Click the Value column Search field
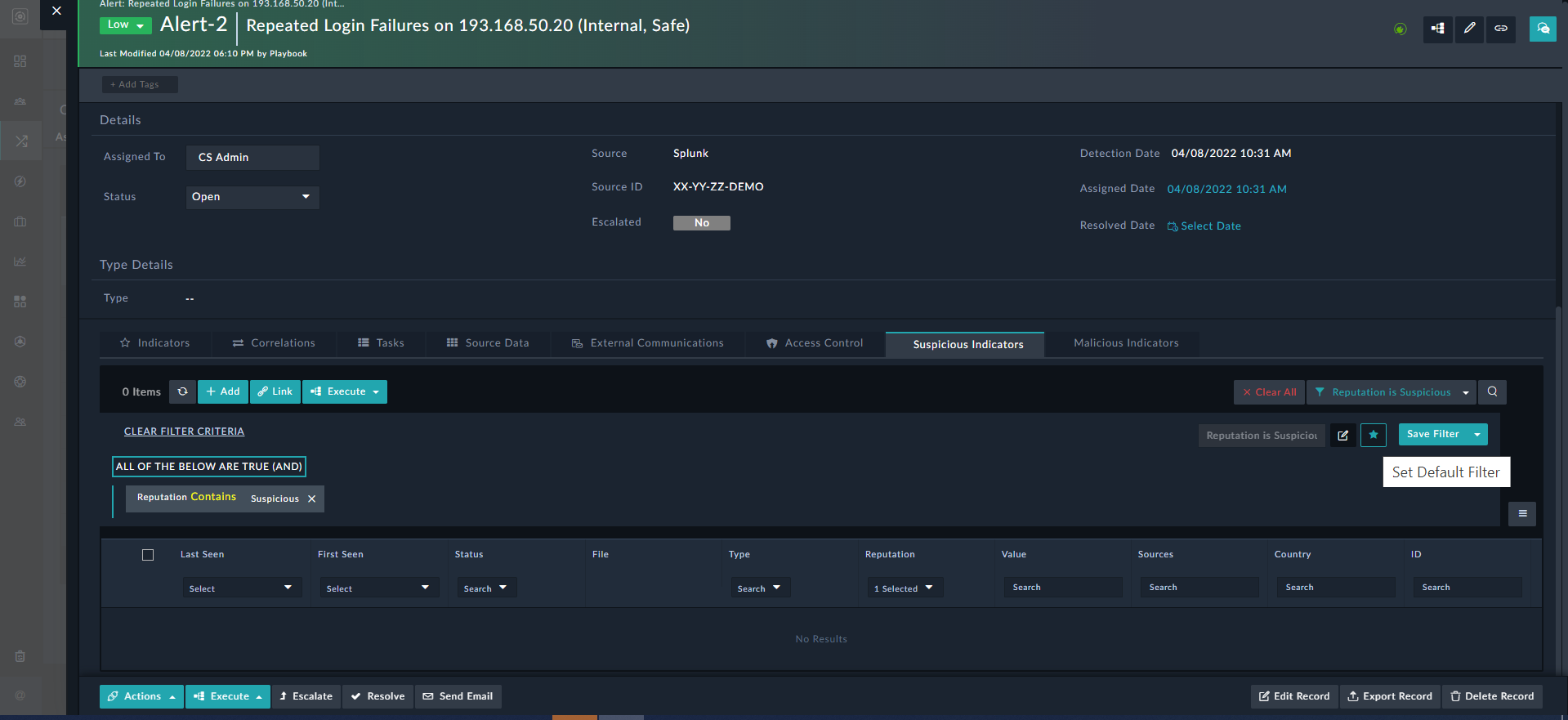The image size is (1568, 720). [x=1063, y=588]
